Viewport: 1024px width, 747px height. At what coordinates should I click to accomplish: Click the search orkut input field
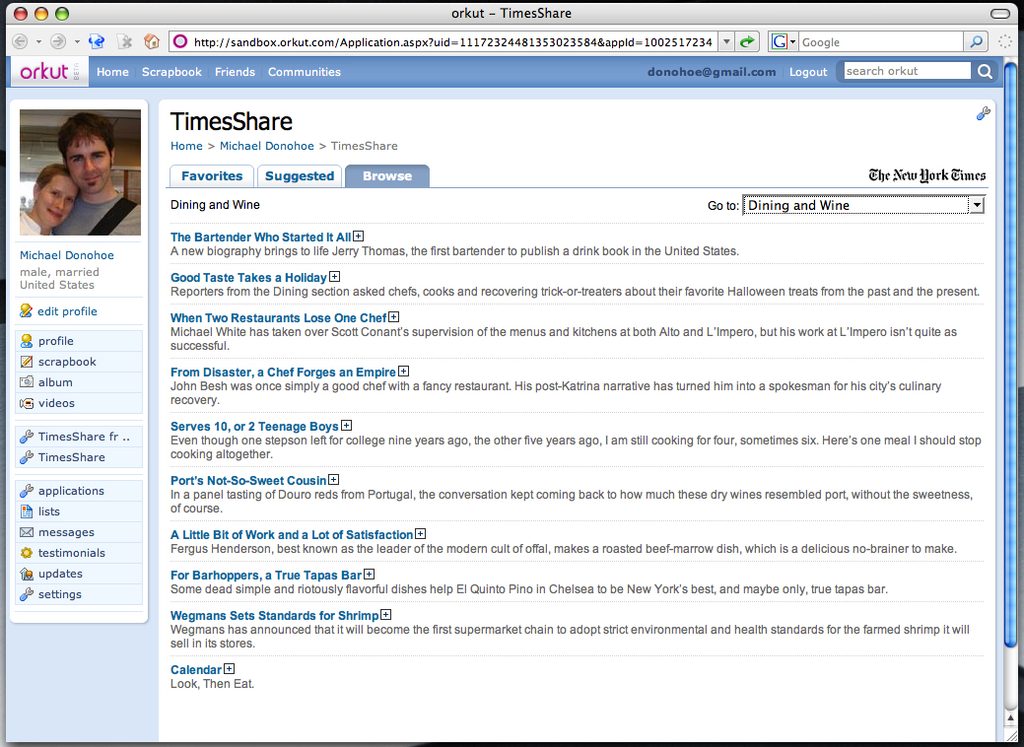906,71
